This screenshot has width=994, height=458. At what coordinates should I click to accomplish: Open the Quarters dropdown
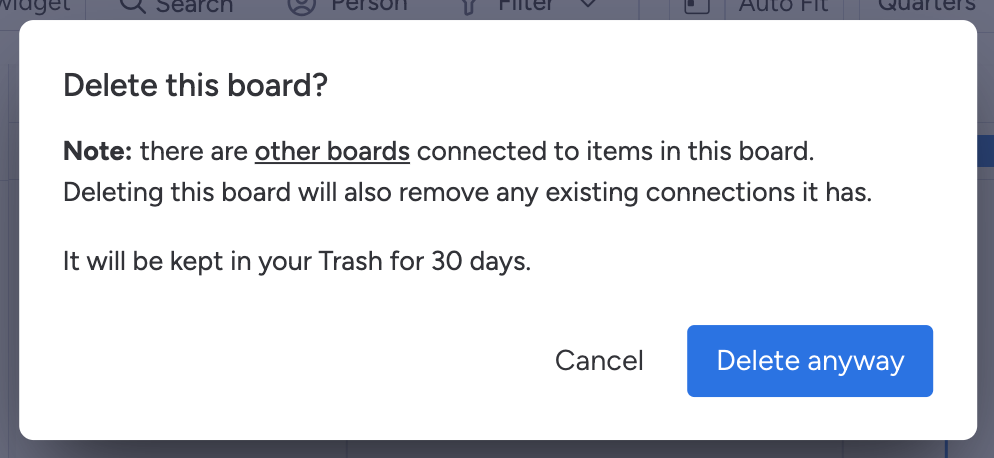pyautogui.click(x=926, y=6)
